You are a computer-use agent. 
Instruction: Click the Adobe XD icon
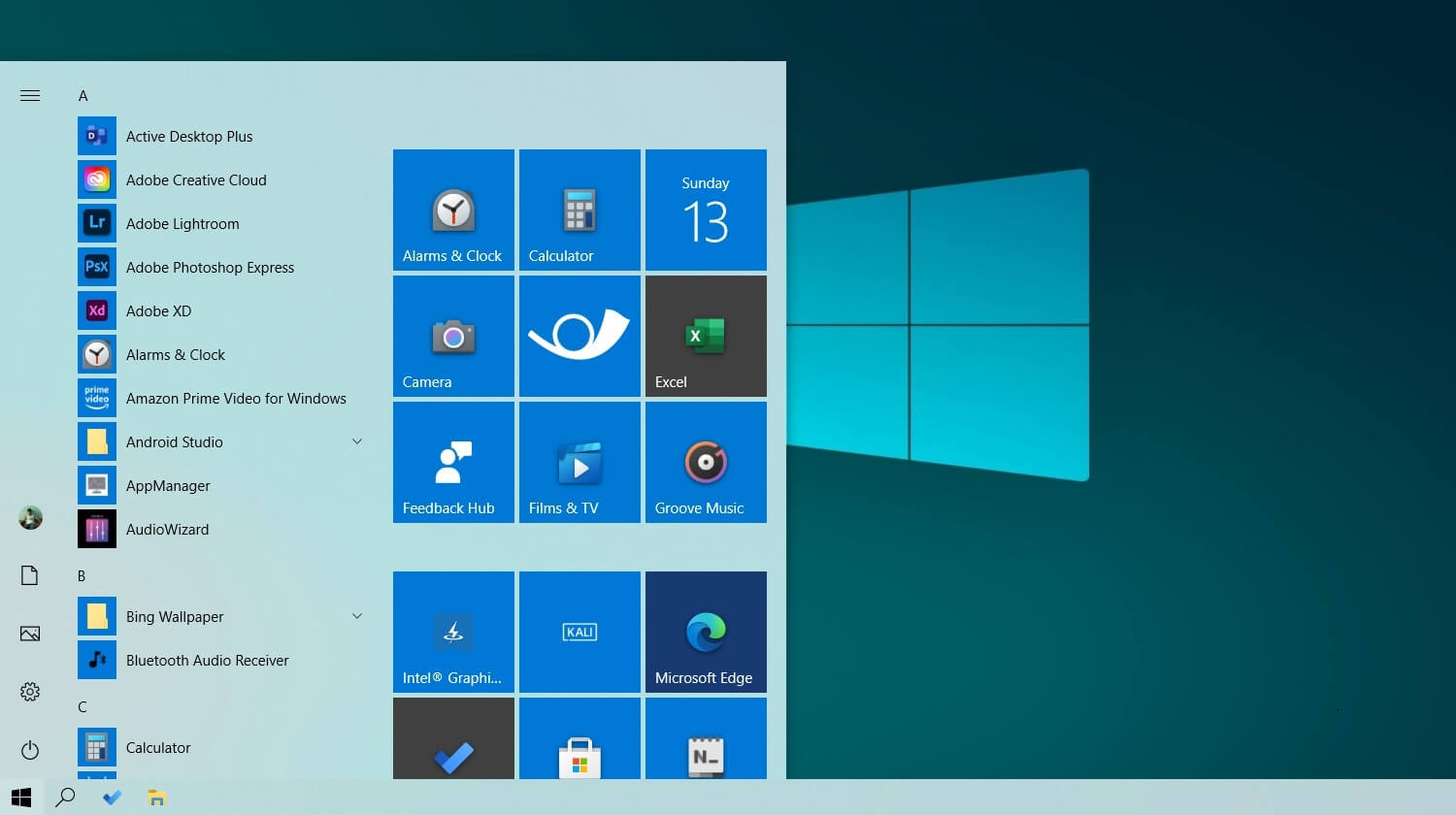pyautogui.click(x=97, y=310)
